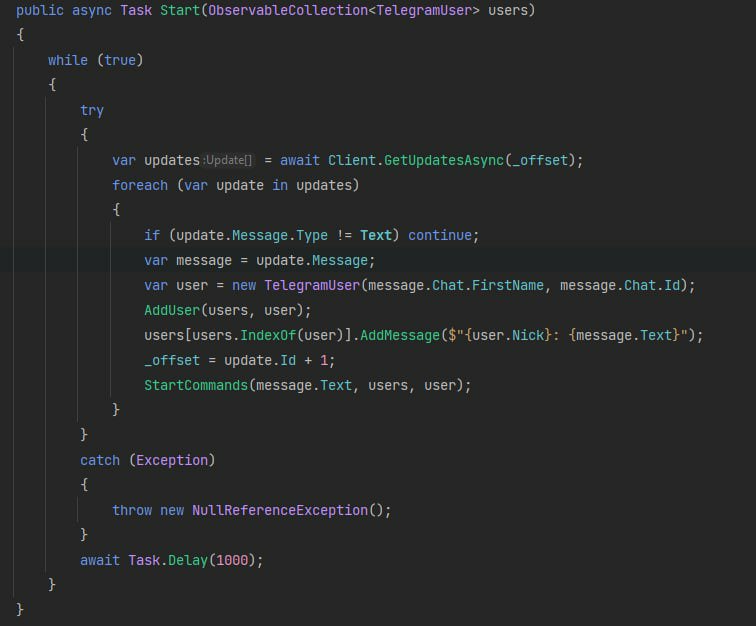Click the NullReferenceException type
756x626 pixels.
tap(280, 510)
